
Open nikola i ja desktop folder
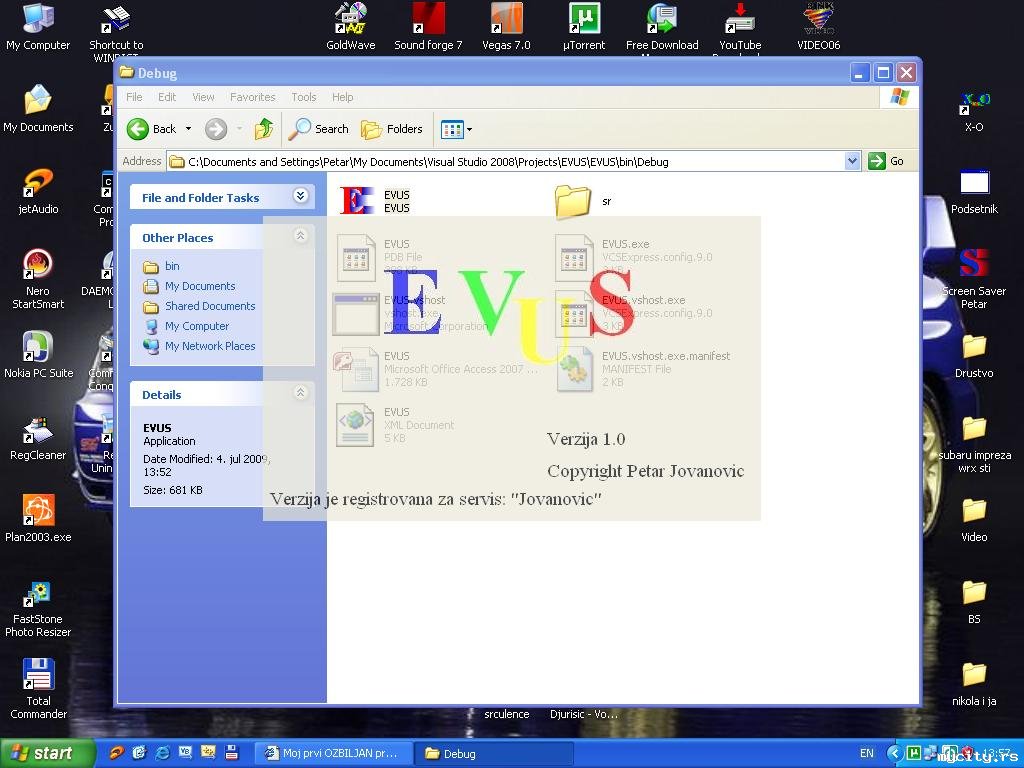pyautogui.click(x=974, y=683)
